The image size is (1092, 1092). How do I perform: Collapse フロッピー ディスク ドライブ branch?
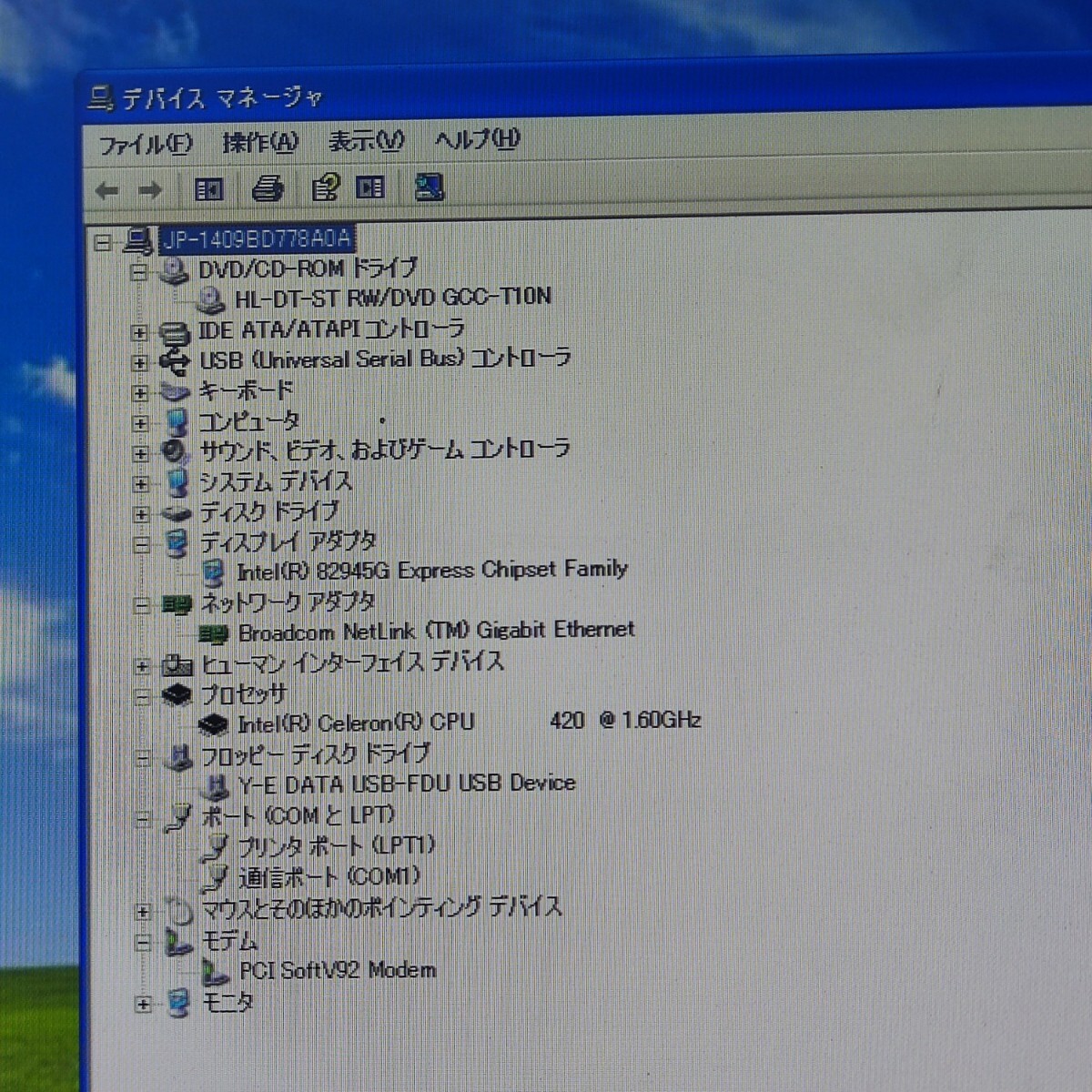[x=142, y=758]
